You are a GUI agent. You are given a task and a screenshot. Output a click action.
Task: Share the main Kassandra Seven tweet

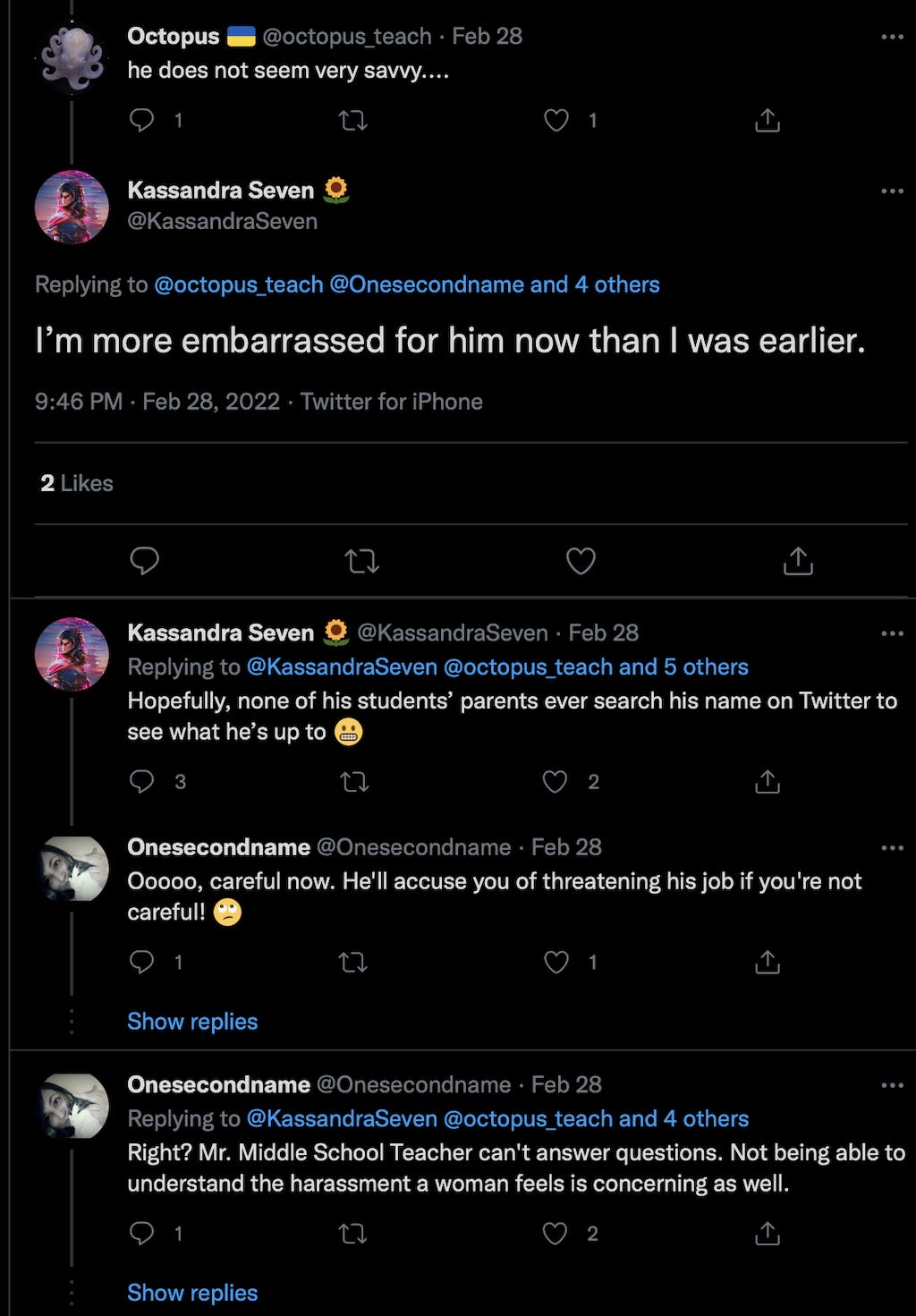[x=797, y=561]
